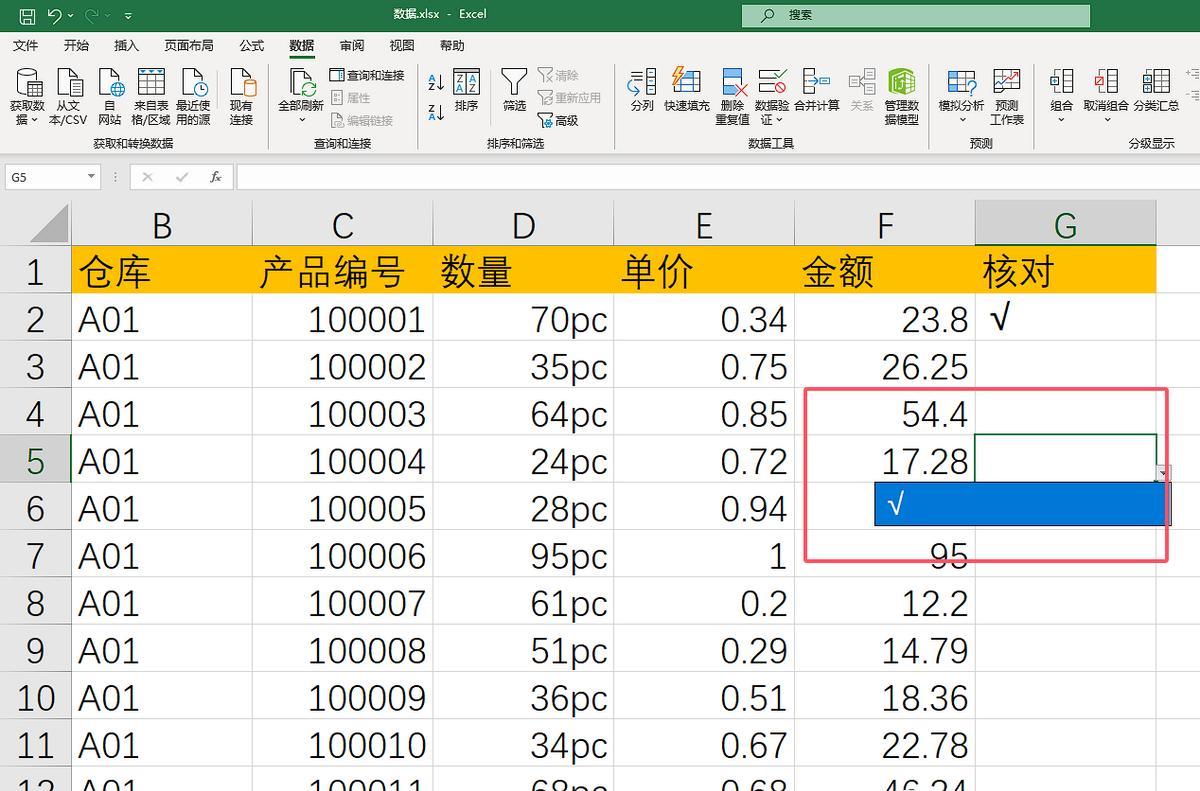The image size is (1200, 791).
Task: Click cell with value 70pc
Action: [x=523, y=318]
